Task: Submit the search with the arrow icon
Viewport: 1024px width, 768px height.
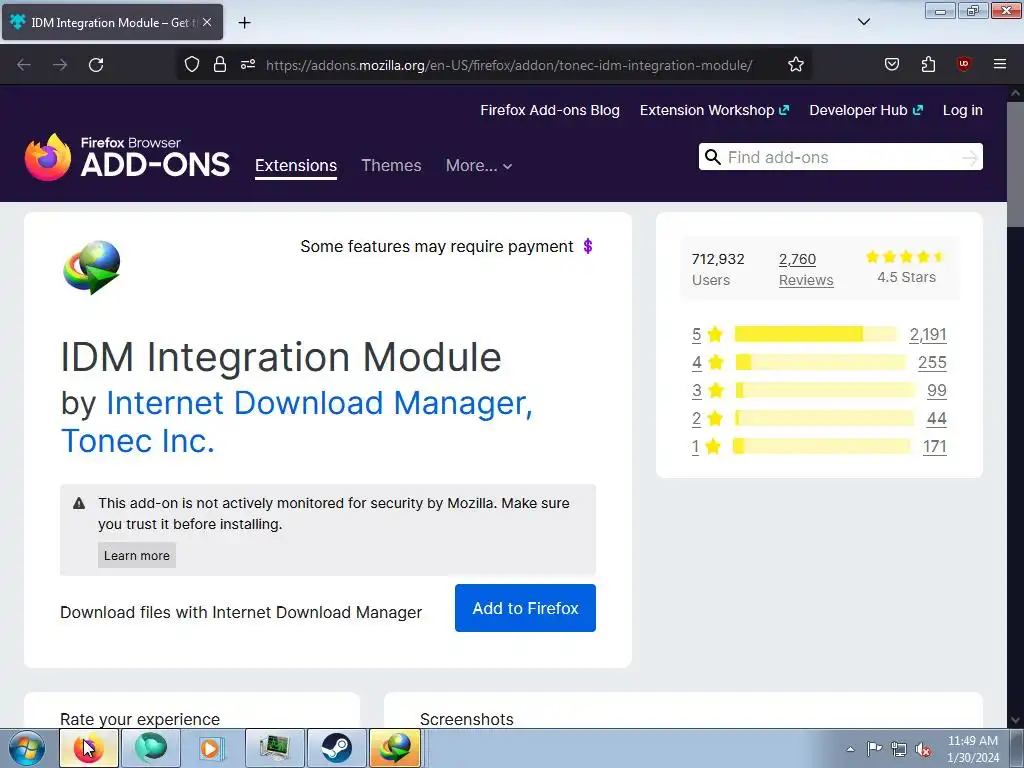Action: [x=970, y=157]
